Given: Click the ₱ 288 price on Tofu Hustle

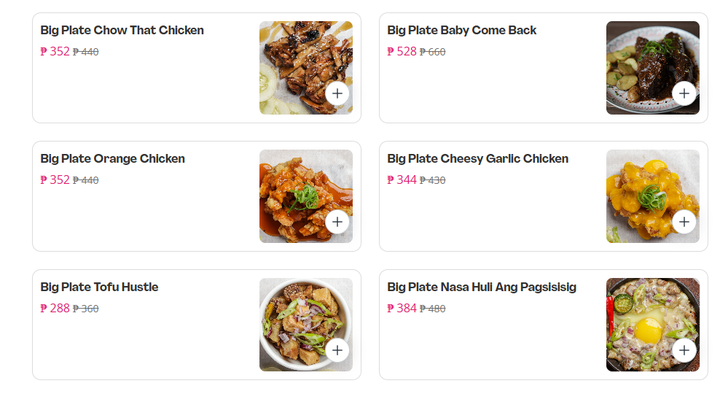Looking at the screenshot, I should [55, 308].
